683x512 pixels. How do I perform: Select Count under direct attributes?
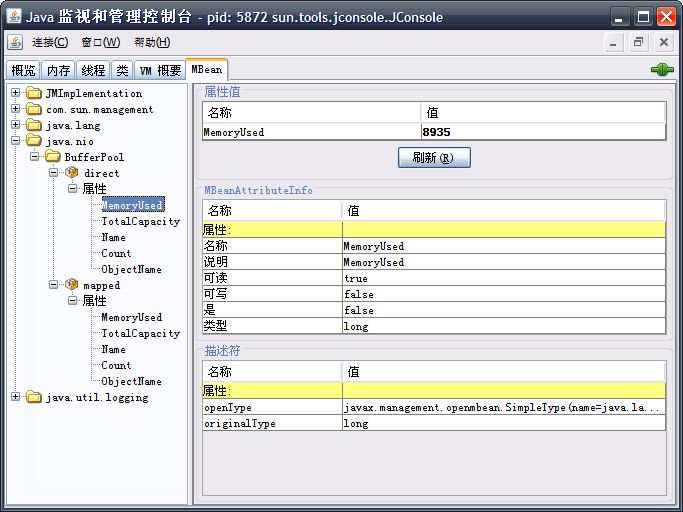(116, 253)
